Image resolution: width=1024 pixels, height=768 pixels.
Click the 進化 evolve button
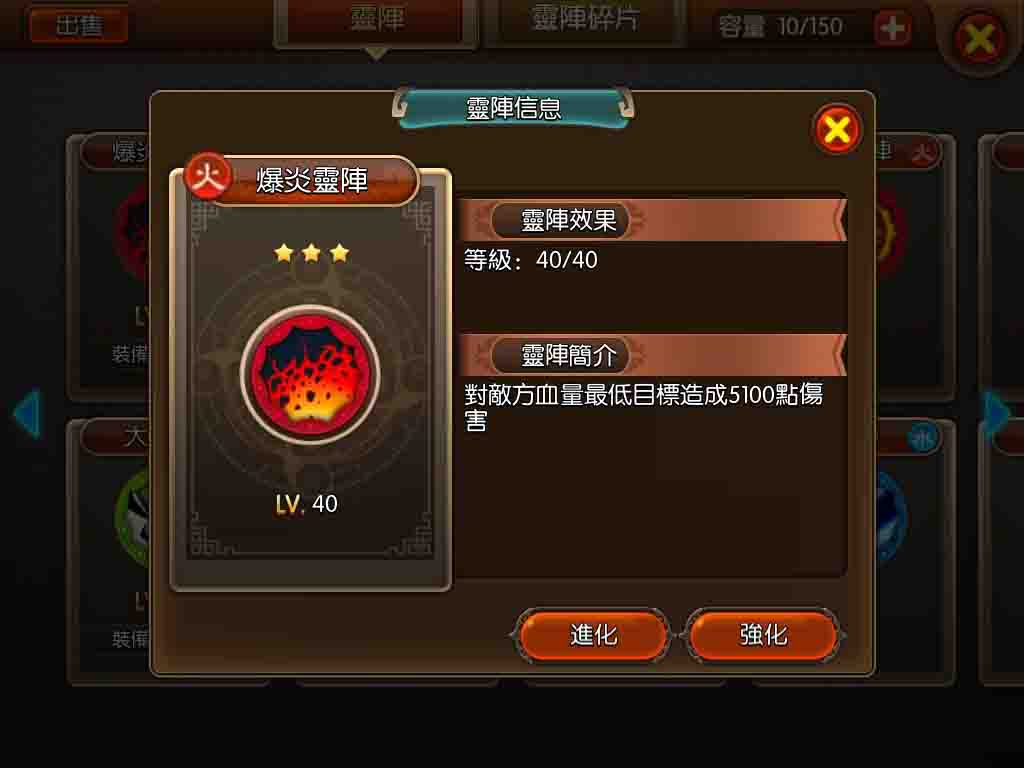click(x=592, y=635)
